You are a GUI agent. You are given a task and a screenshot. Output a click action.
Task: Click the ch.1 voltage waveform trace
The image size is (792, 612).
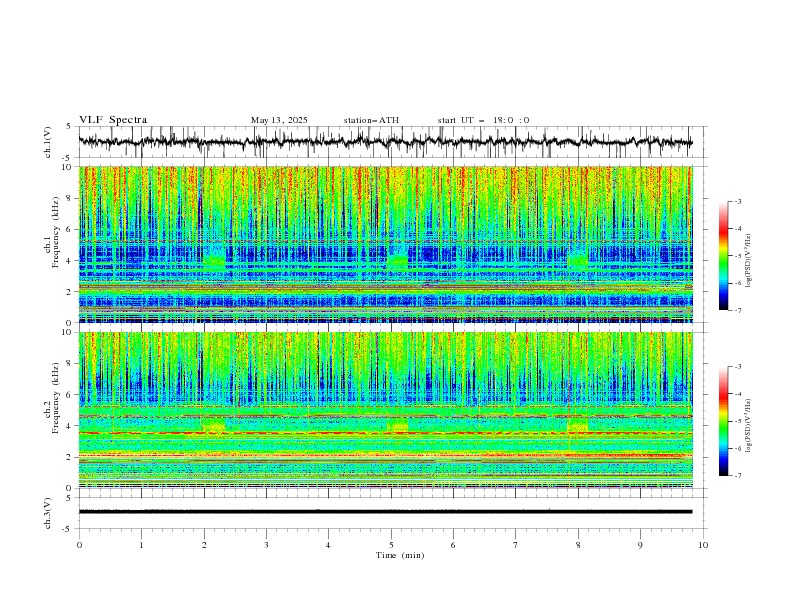pos(385,142)
